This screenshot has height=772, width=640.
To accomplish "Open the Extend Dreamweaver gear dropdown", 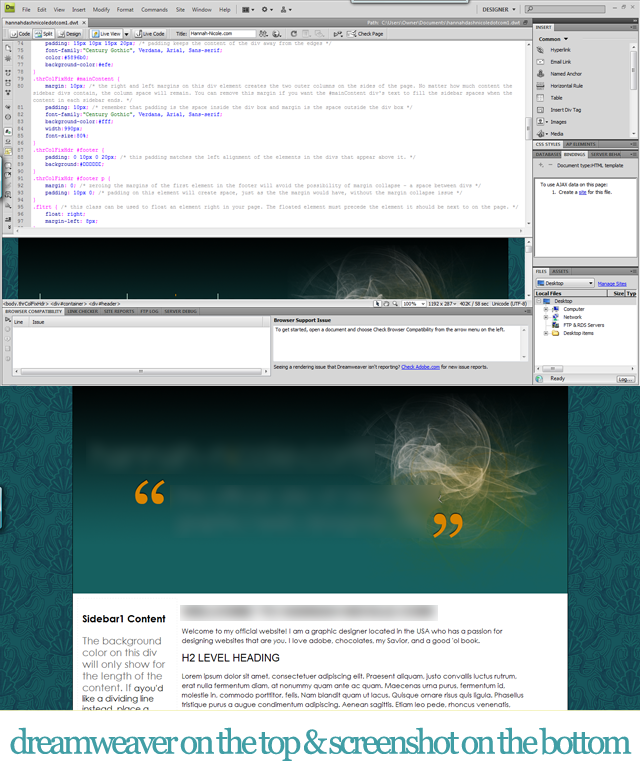I will point(267,9).
